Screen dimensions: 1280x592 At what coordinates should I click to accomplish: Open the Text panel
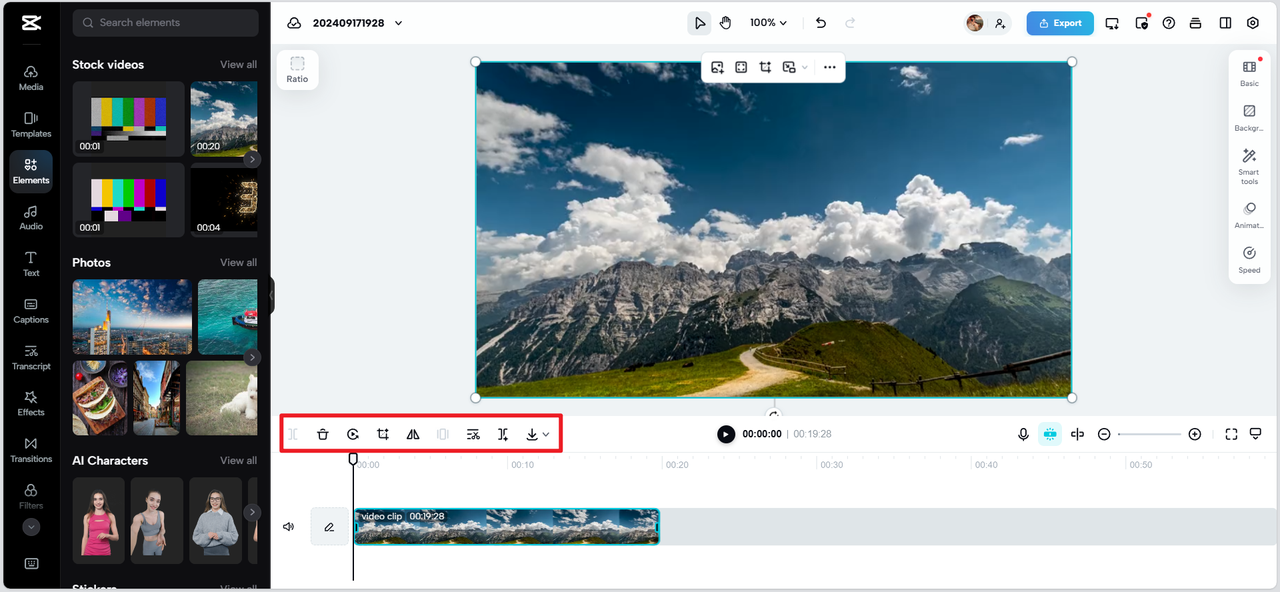point(31,263)
